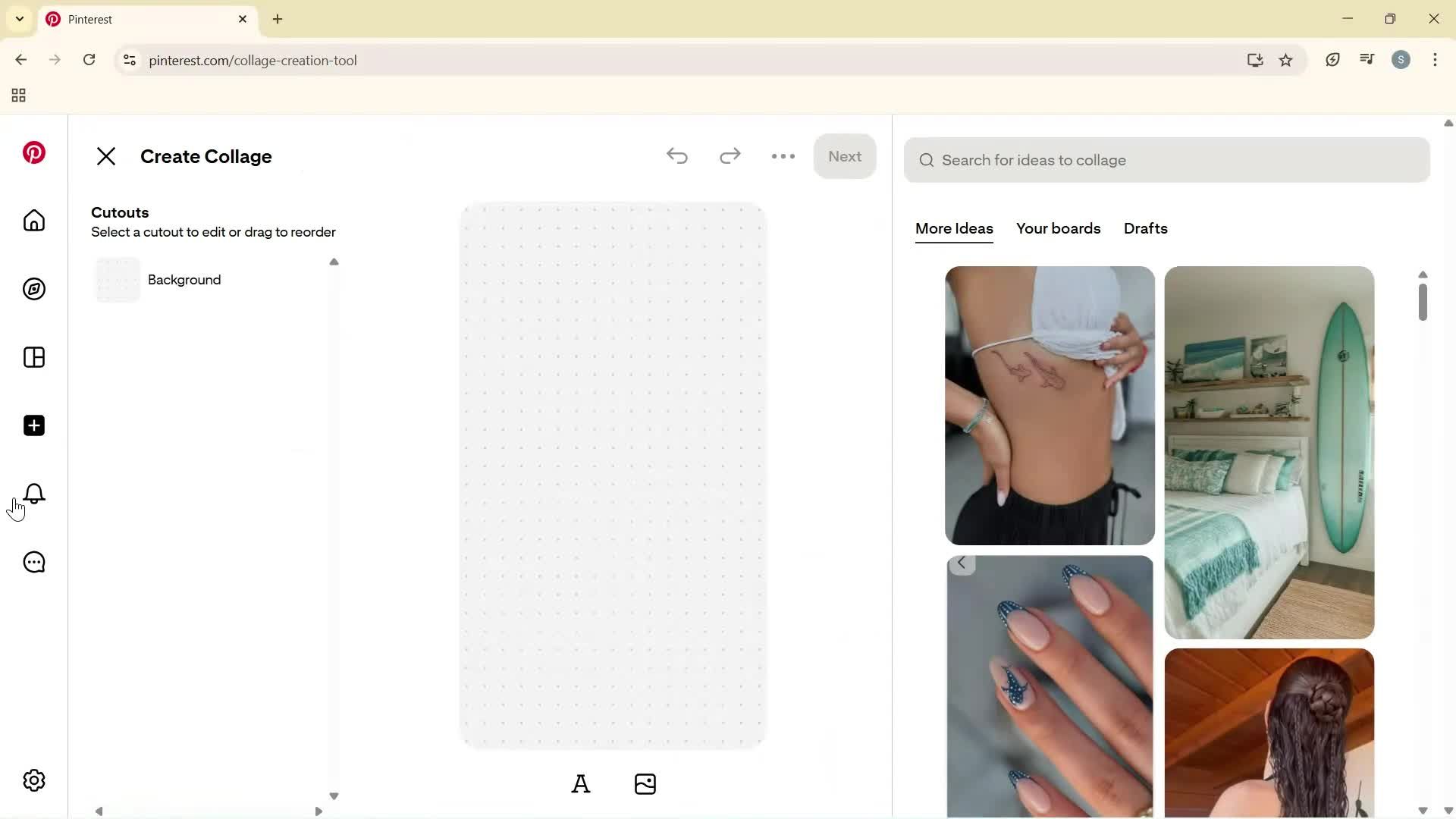Viewport: 1456px width, 819px height.
Task: Open the three-dot more options menu
Action: click(783, 156)
